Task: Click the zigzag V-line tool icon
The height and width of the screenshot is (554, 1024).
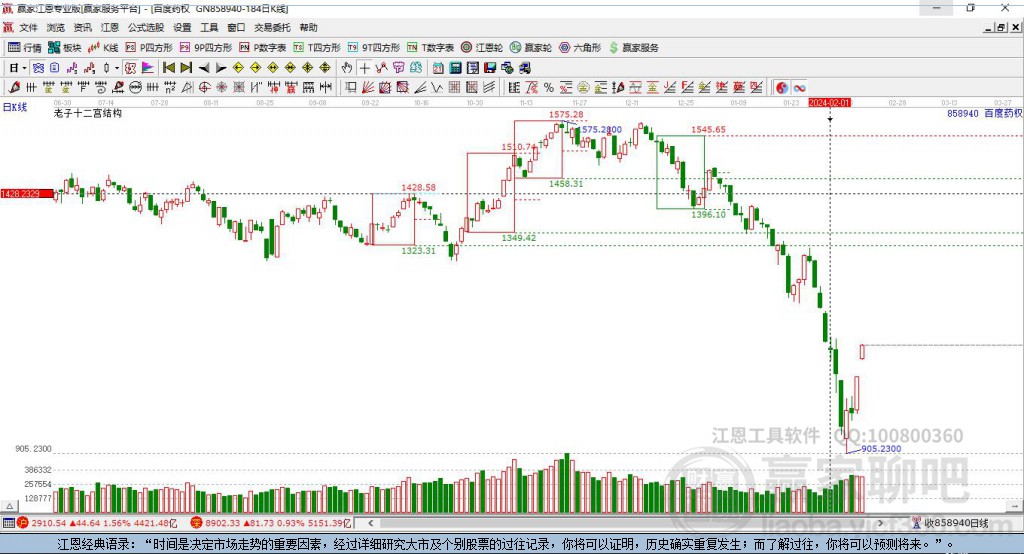Action: (436, 88)
